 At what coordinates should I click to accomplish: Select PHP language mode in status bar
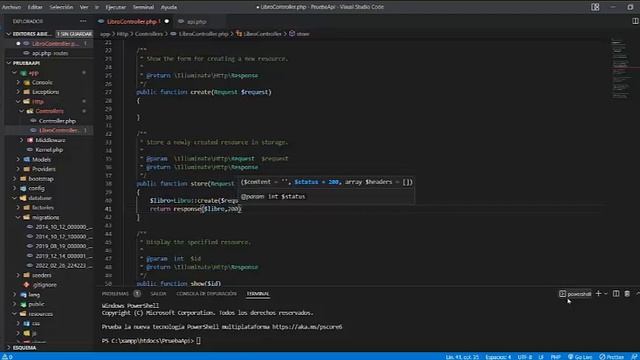pyautogui.click(x=556, y=357)
